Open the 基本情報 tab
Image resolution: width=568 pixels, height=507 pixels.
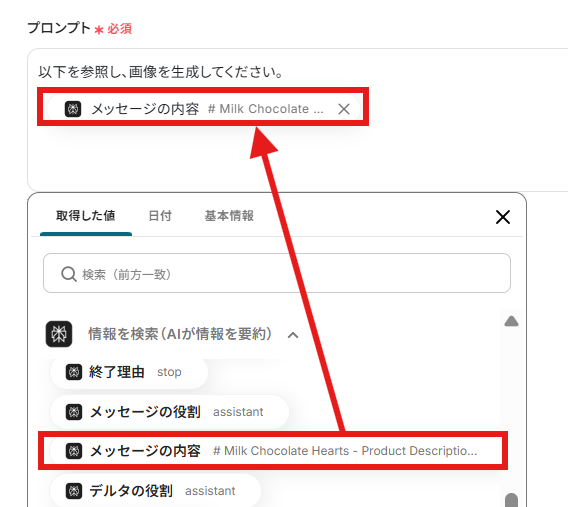pyautogui.click(x=229, y=216)
